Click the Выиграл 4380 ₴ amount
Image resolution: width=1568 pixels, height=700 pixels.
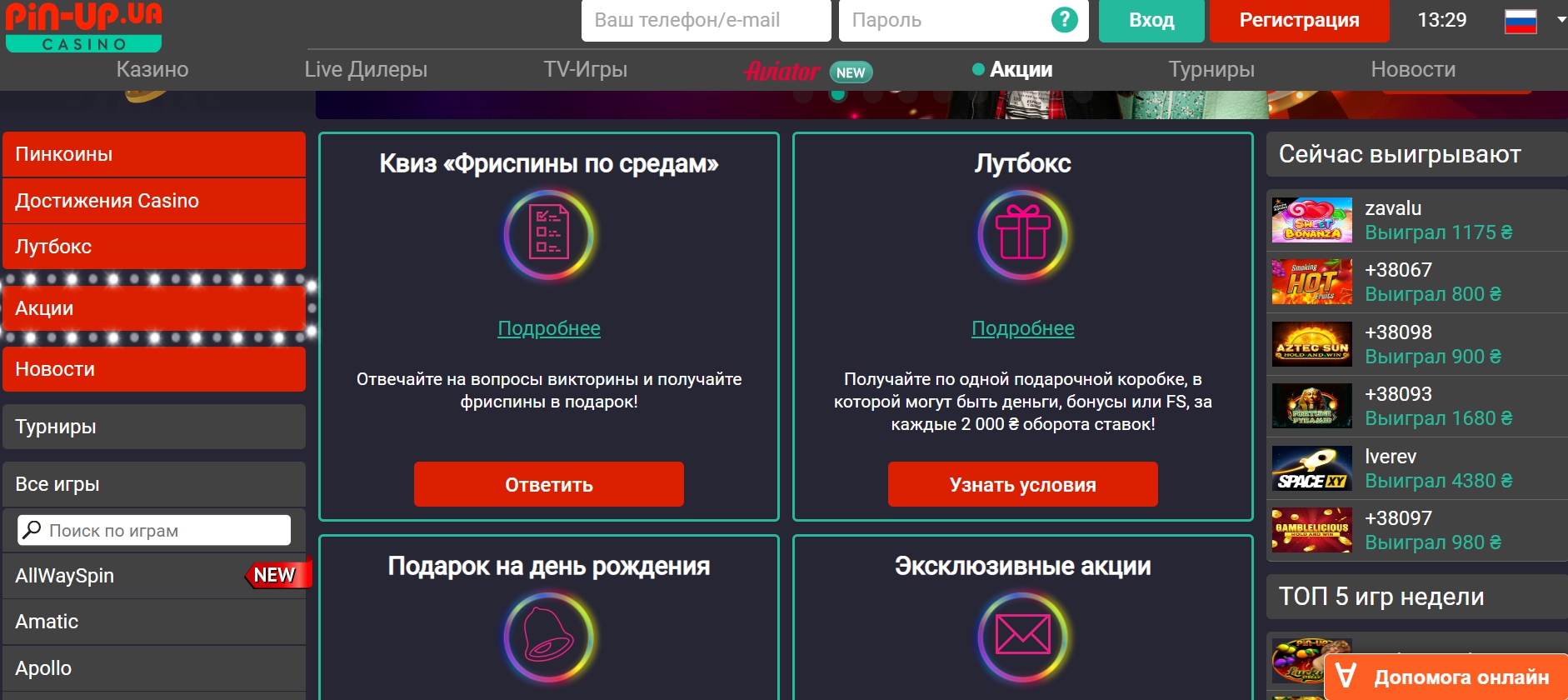click(1439, 481)
